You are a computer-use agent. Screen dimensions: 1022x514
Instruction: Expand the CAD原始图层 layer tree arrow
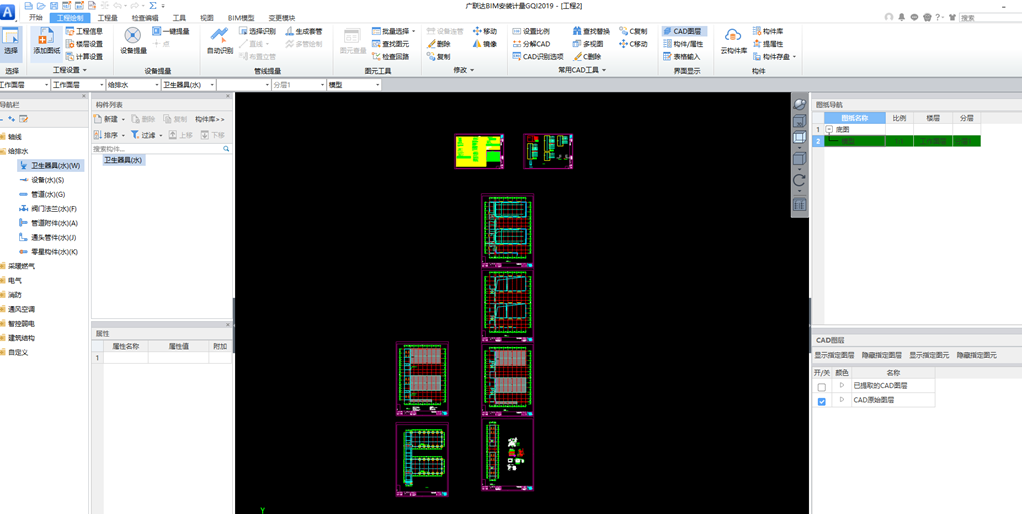tap(842, 400)
